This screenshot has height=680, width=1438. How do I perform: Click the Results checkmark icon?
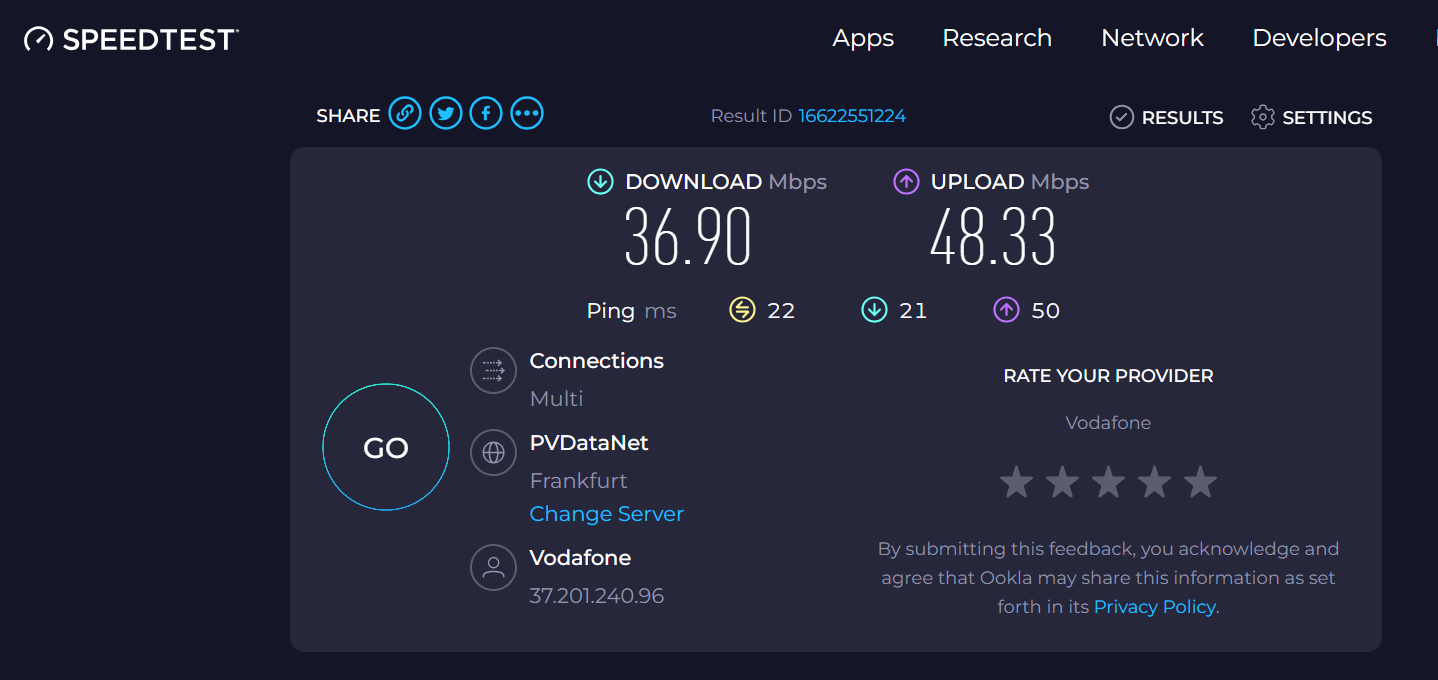tap(1121, 117)
